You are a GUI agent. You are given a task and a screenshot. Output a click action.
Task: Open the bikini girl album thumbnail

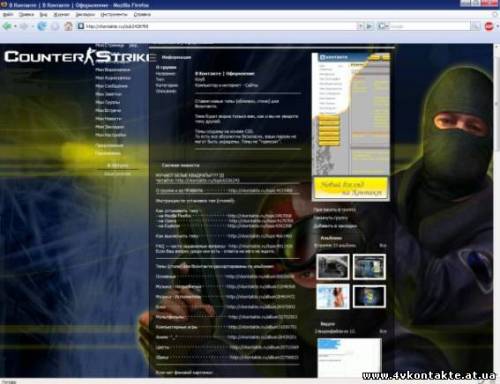[x=333, y=296]
